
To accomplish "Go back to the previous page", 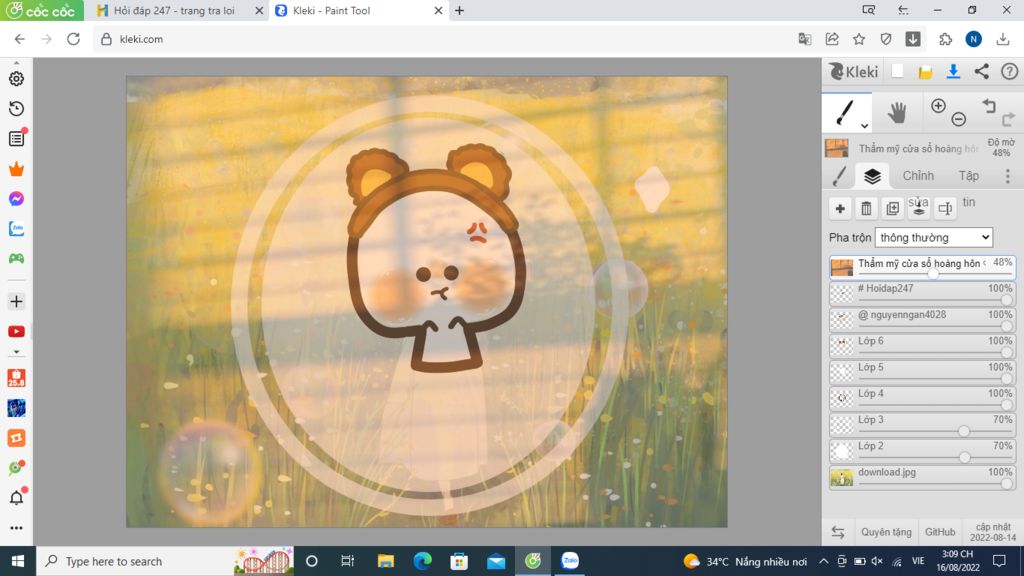I will coord(20,39).
